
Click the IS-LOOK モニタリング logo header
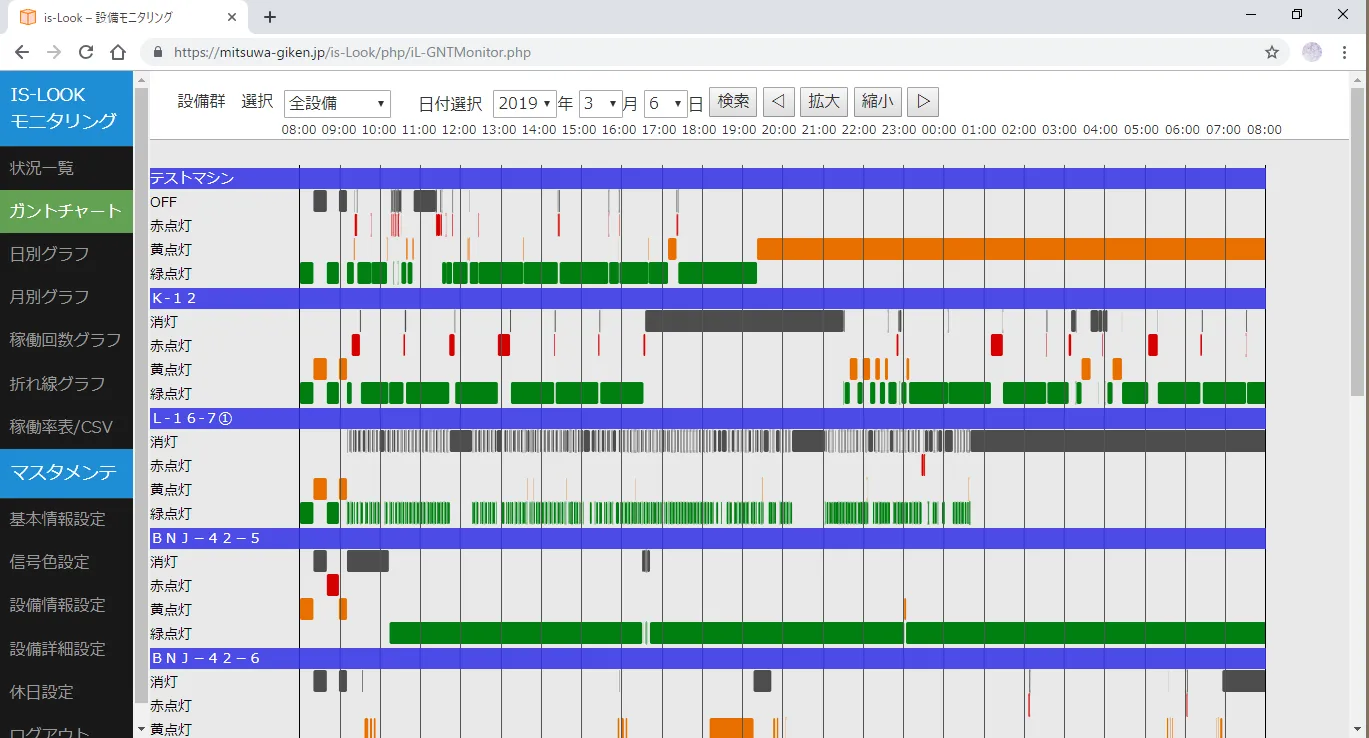click(x=66, y=108)
